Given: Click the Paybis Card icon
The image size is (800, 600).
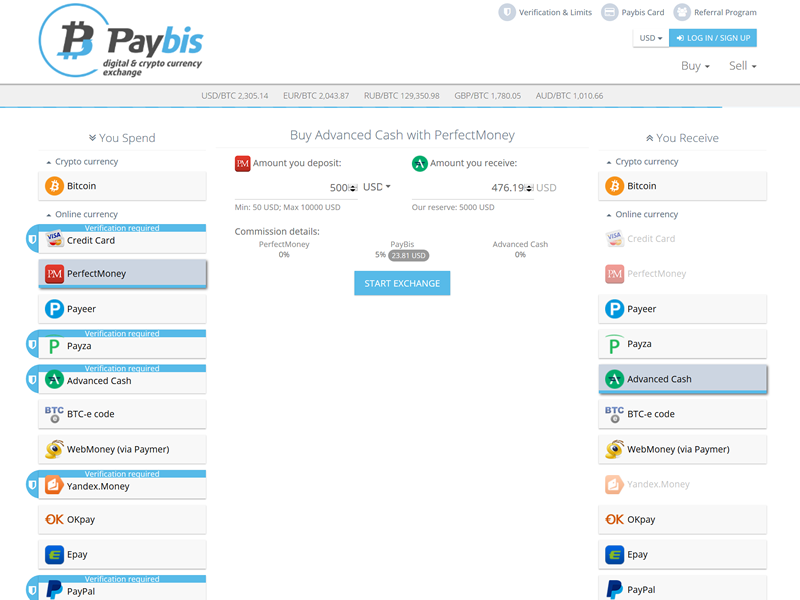Looking at the screenshot, I should tap(609, 12).
